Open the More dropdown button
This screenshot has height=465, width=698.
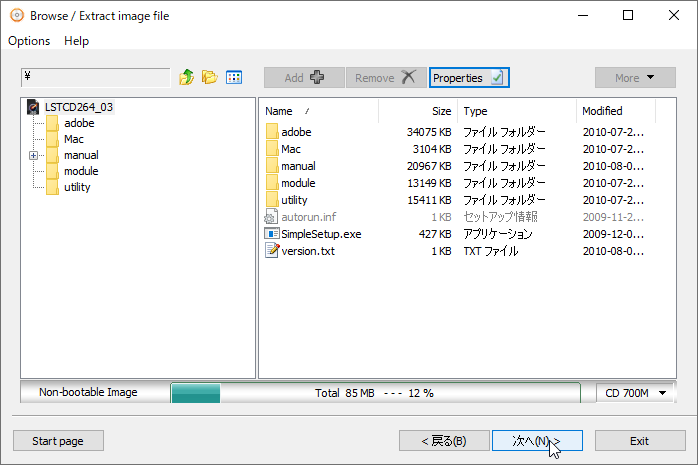(635, 78)
